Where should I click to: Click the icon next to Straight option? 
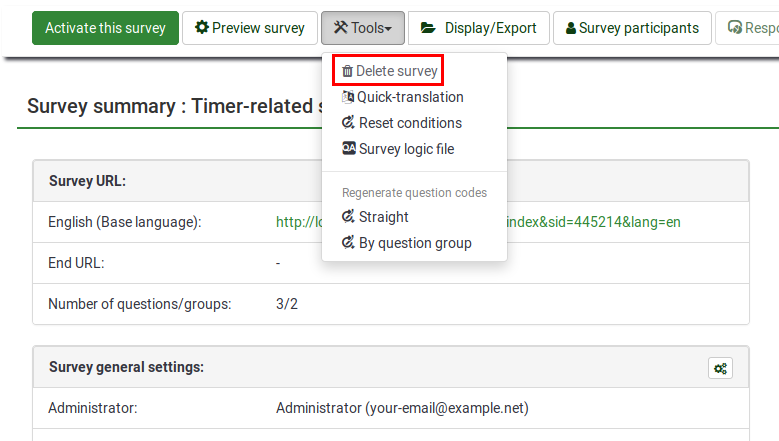348,217
